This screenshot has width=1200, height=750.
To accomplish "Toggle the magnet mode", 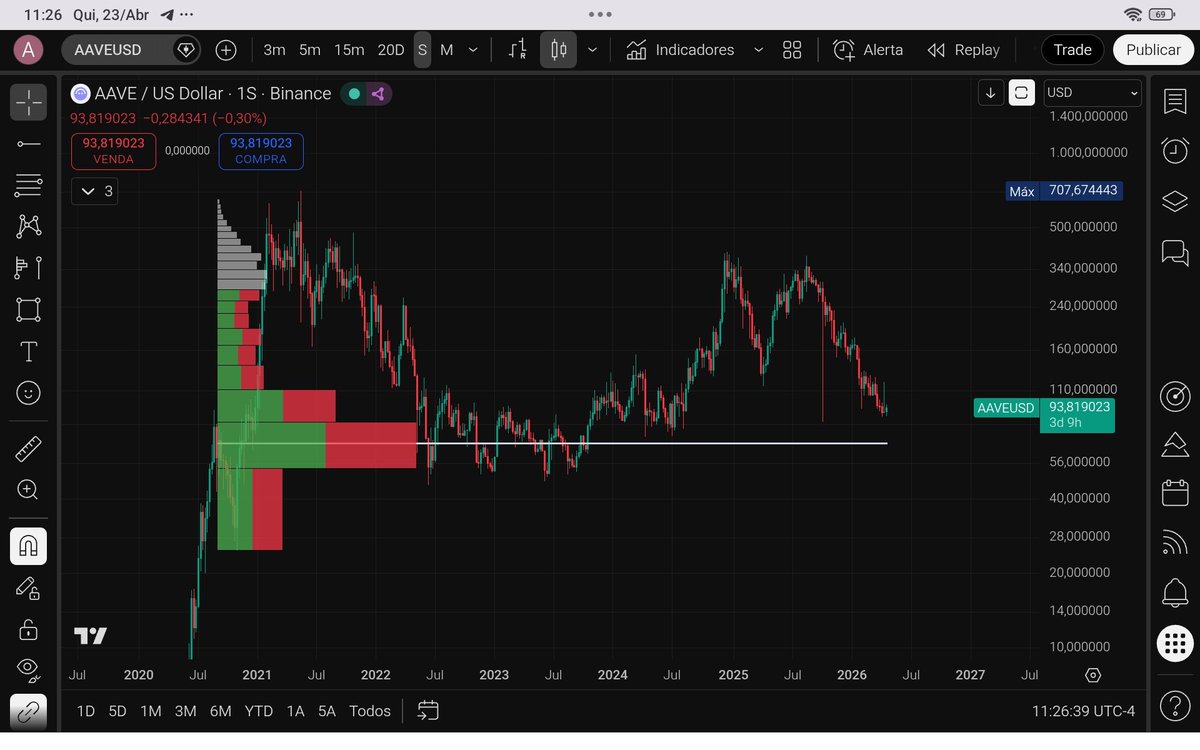I will pyautogui.click(x=29, y=546).
